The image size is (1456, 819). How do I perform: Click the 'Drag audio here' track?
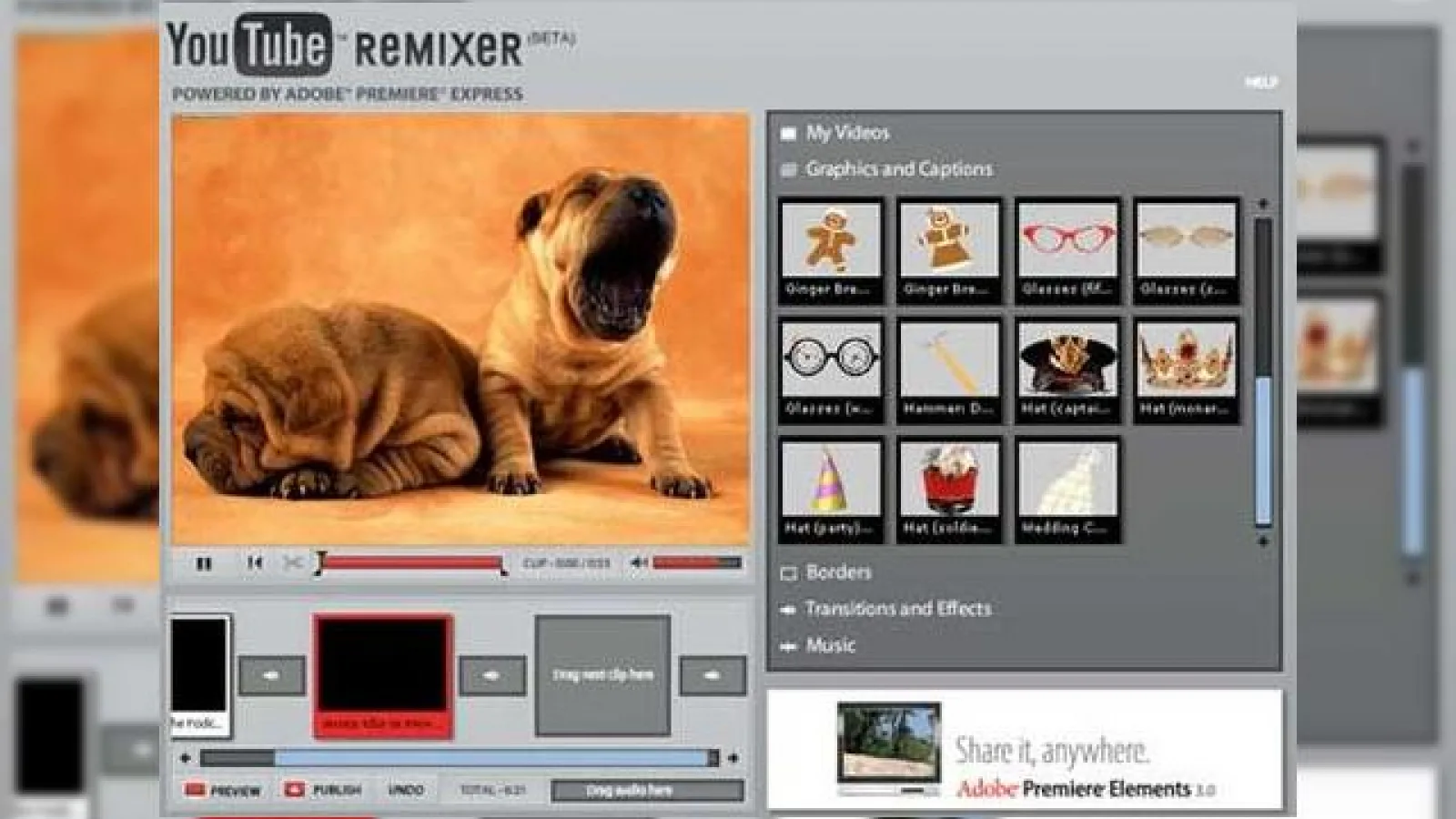(647, 790)
